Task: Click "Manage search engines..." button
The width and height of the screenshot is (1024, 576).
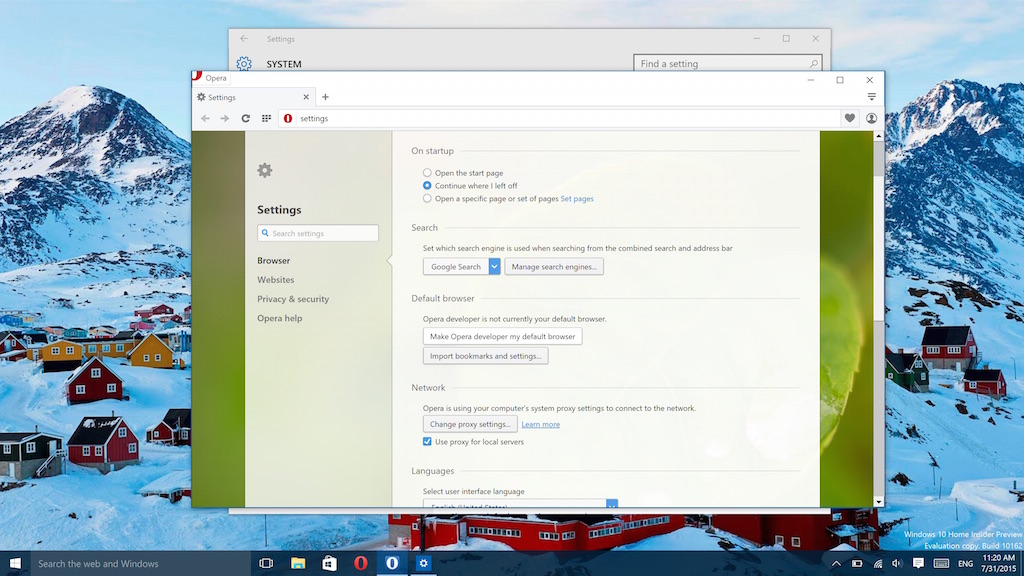Action: pyautogui.click(x=554, y=267)
